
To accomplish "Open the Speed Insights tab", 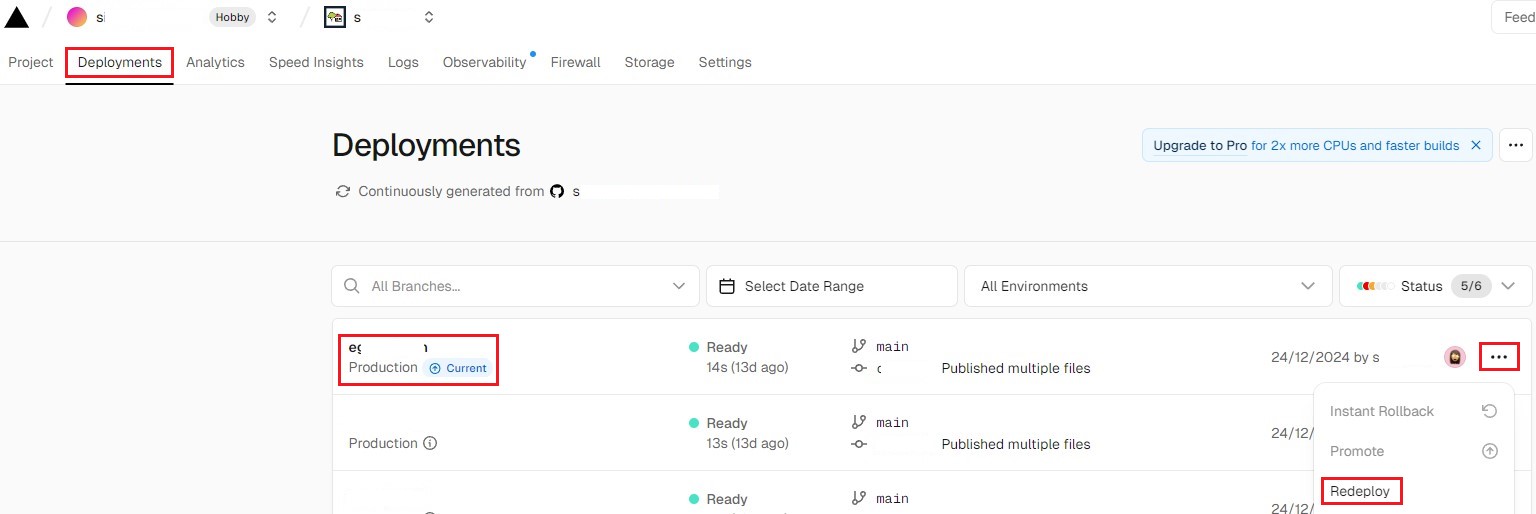I will (316, 62).
